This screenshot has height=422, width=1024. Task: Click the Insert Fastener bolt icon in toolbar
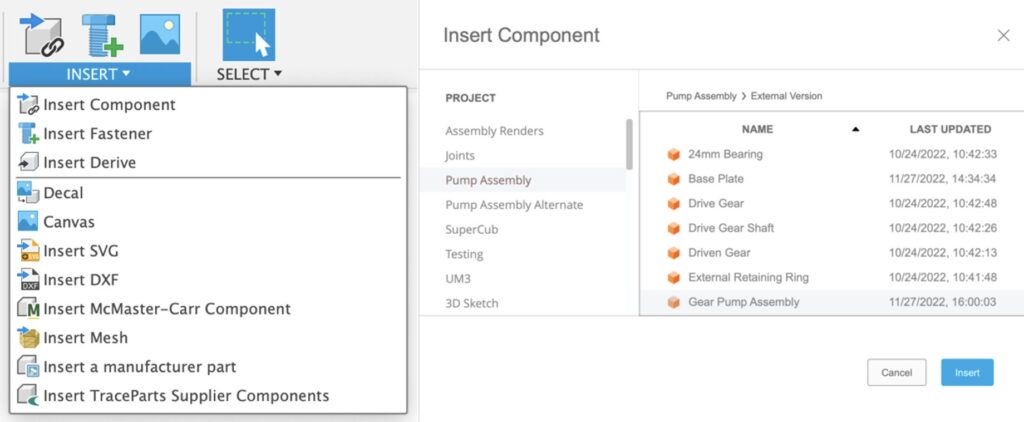point(101,33)
